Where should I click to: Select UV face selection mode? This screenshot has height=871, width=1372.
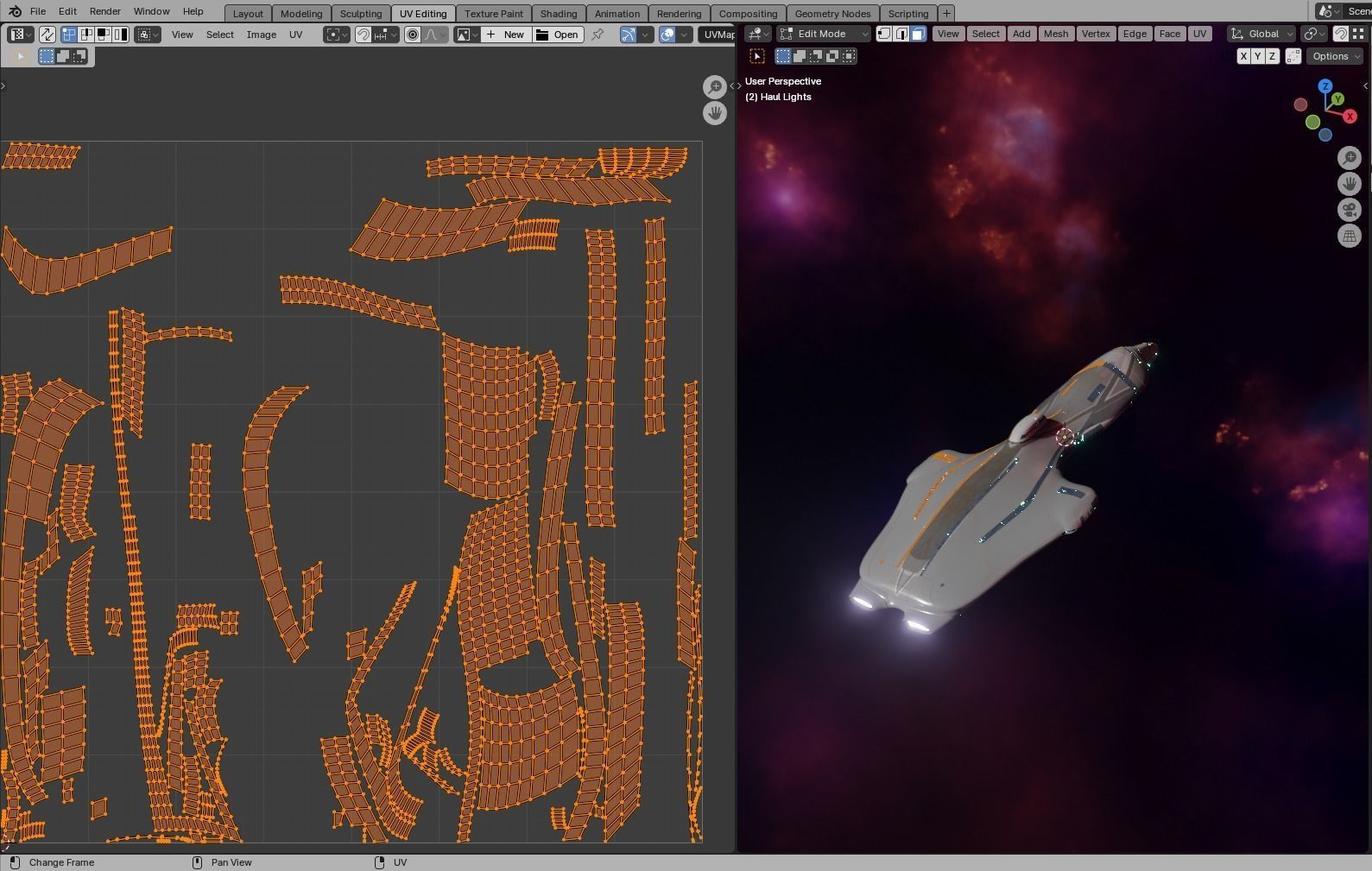pyautogui.click(x=104, y=35)
